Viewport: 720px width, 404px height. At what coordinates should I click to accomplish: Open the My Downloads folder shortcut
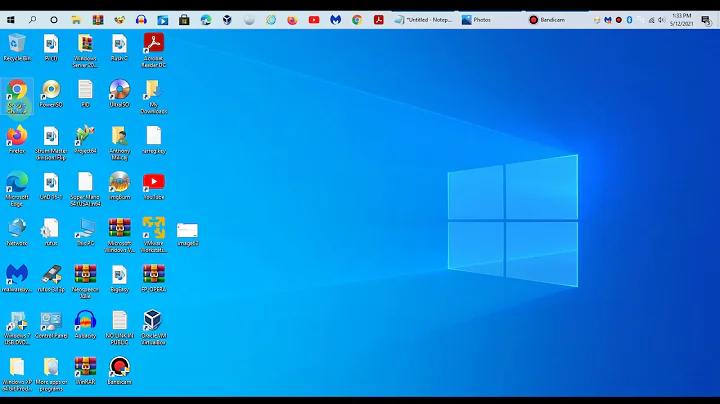pyautogui.click(x=154, y=97)
